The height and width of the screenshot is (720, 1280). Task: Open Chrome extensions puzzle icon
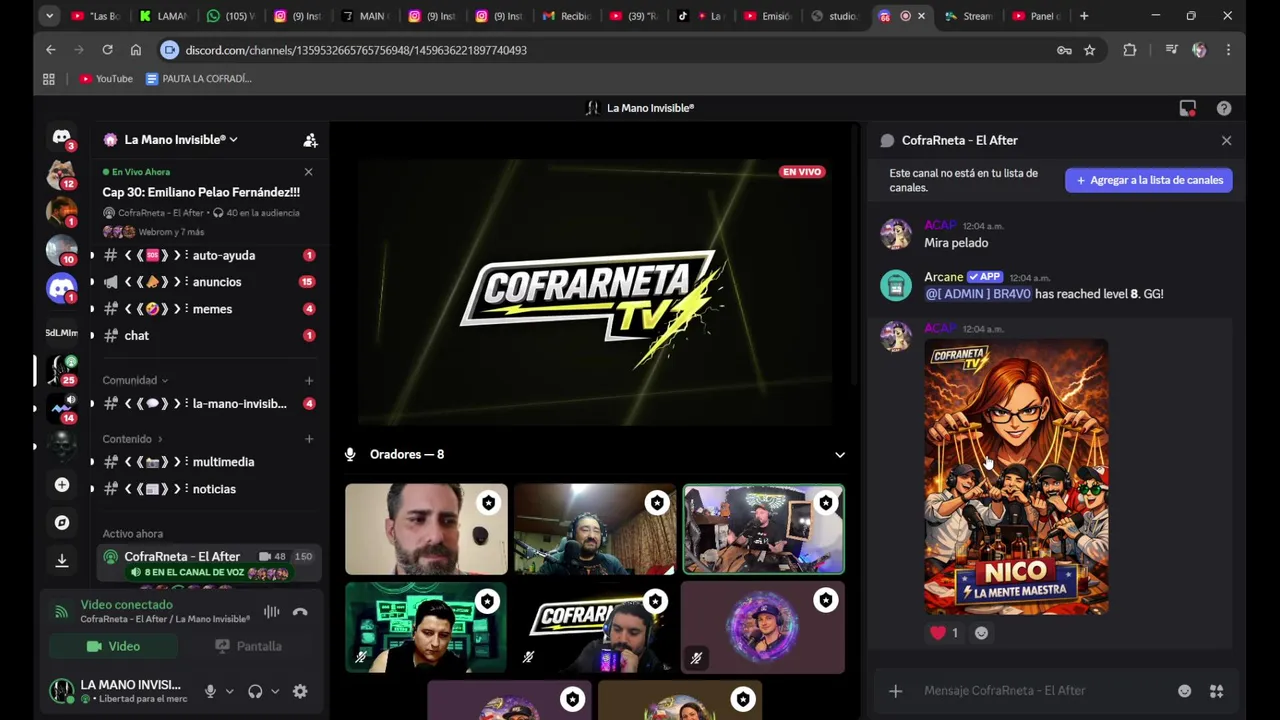tap(1129, 50)
